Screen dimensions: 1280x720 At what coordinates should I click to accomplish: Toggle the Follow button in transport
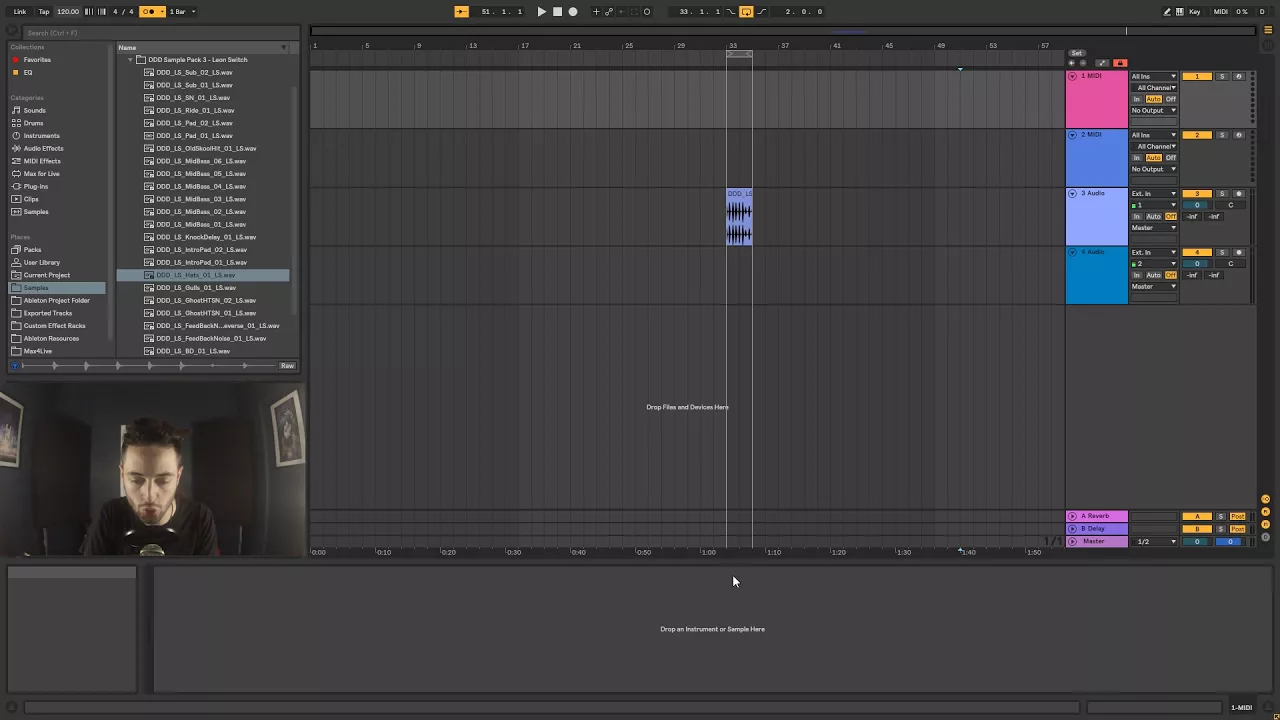(x=461, y=11)
